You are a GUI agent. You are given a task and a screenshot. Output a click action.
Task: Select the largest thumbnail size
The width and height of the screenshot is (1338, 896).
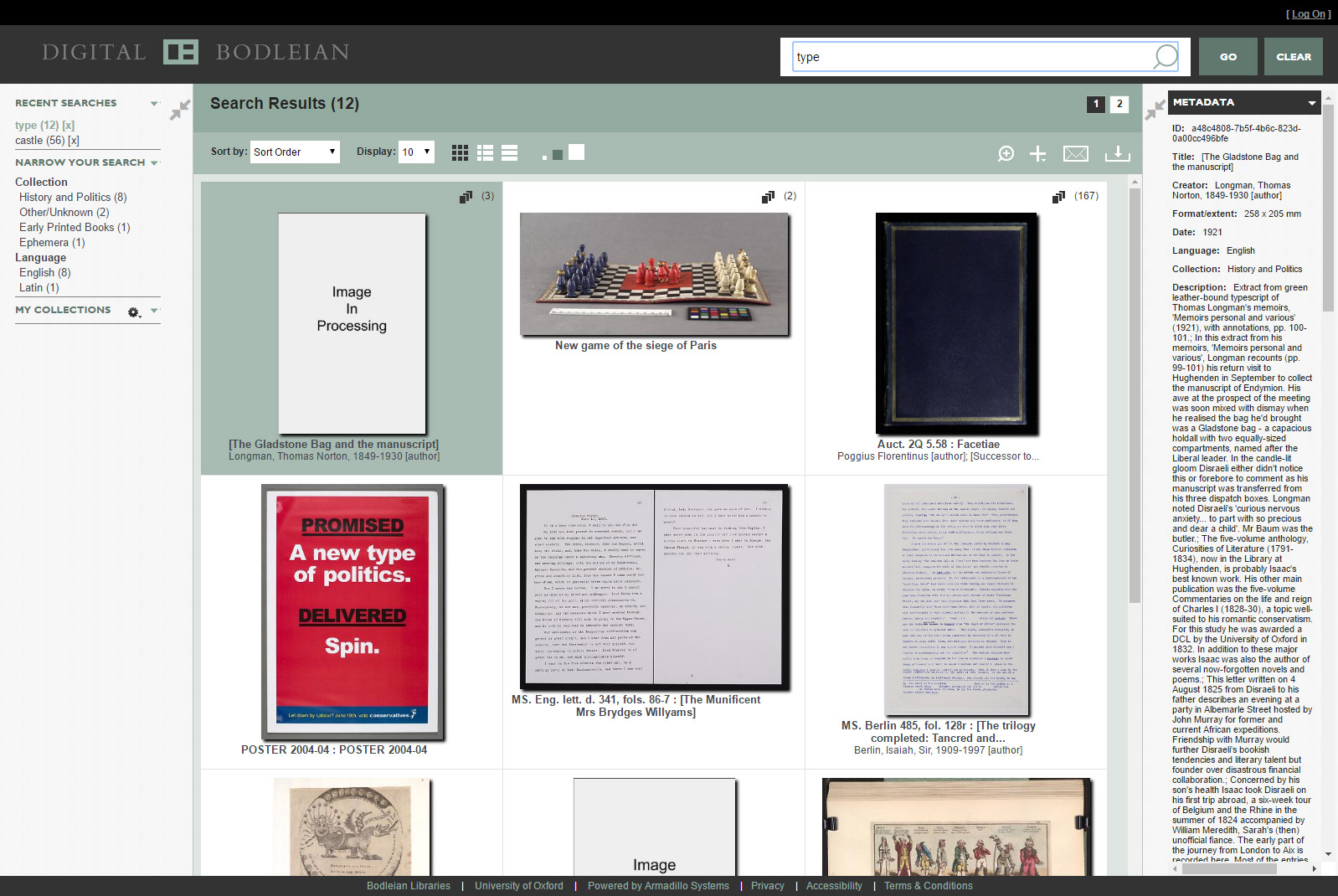point(576,152)
